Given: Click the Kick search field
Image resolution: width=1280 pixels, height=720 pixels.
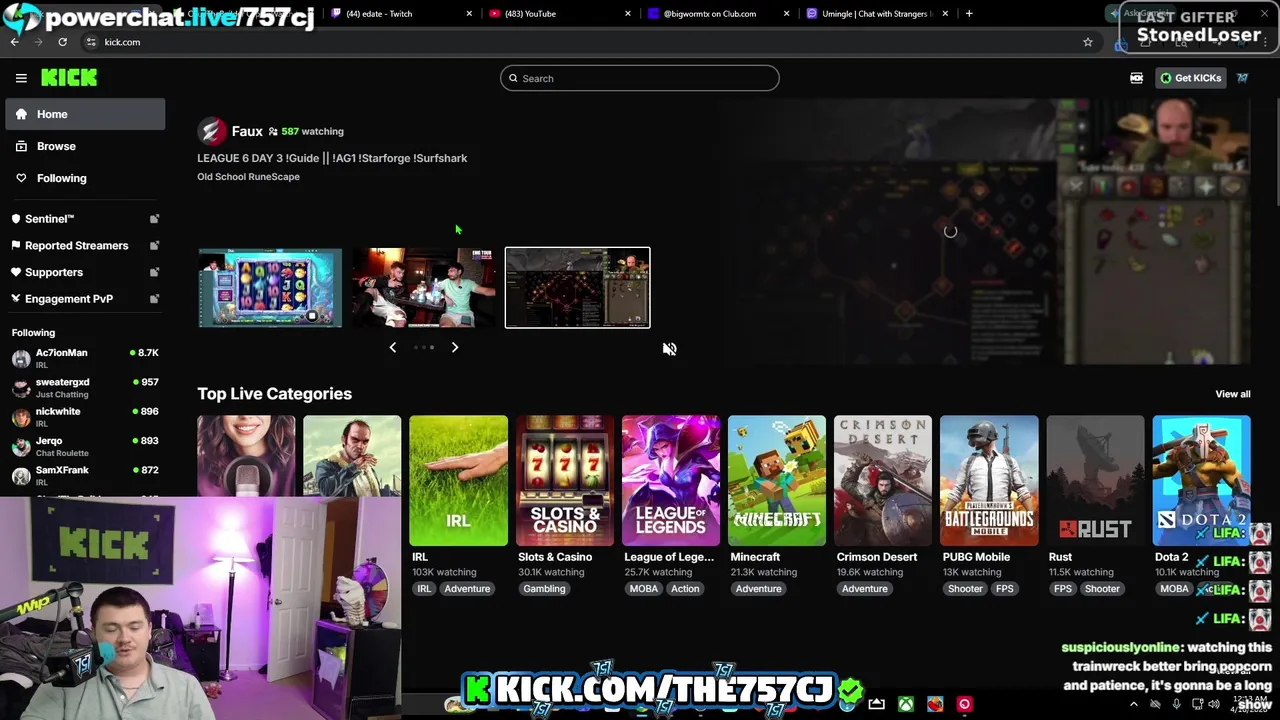Looking at the screenshot, I should 640,78.
